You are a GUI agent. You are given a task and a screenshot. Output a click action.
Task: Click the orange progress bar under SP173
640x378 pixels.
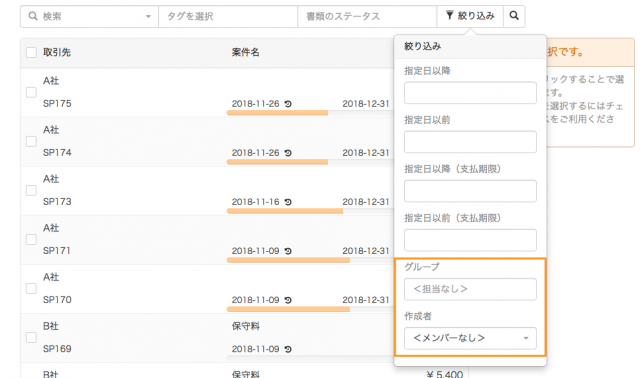pos(285,211)
